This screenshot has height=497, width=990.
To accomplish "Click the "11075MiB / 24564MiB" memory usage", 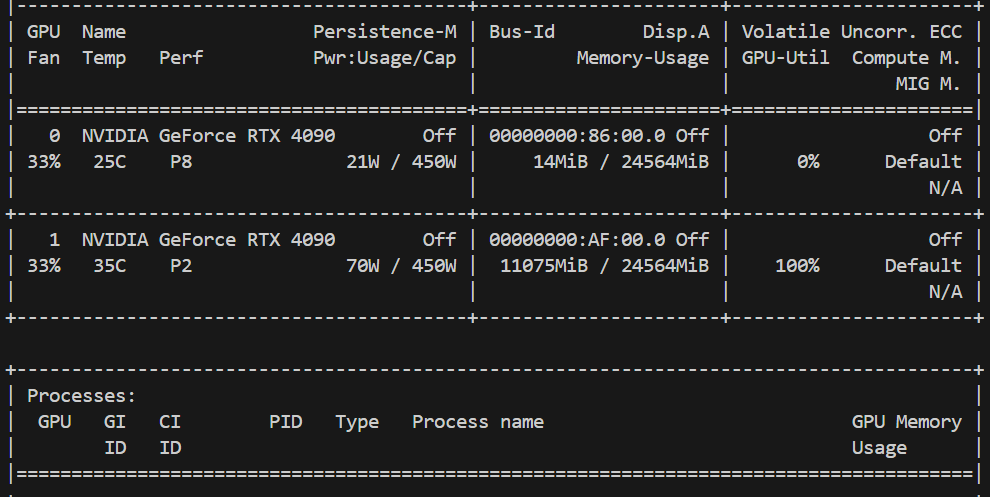I will pyautogui.click(x=605, y=266).
